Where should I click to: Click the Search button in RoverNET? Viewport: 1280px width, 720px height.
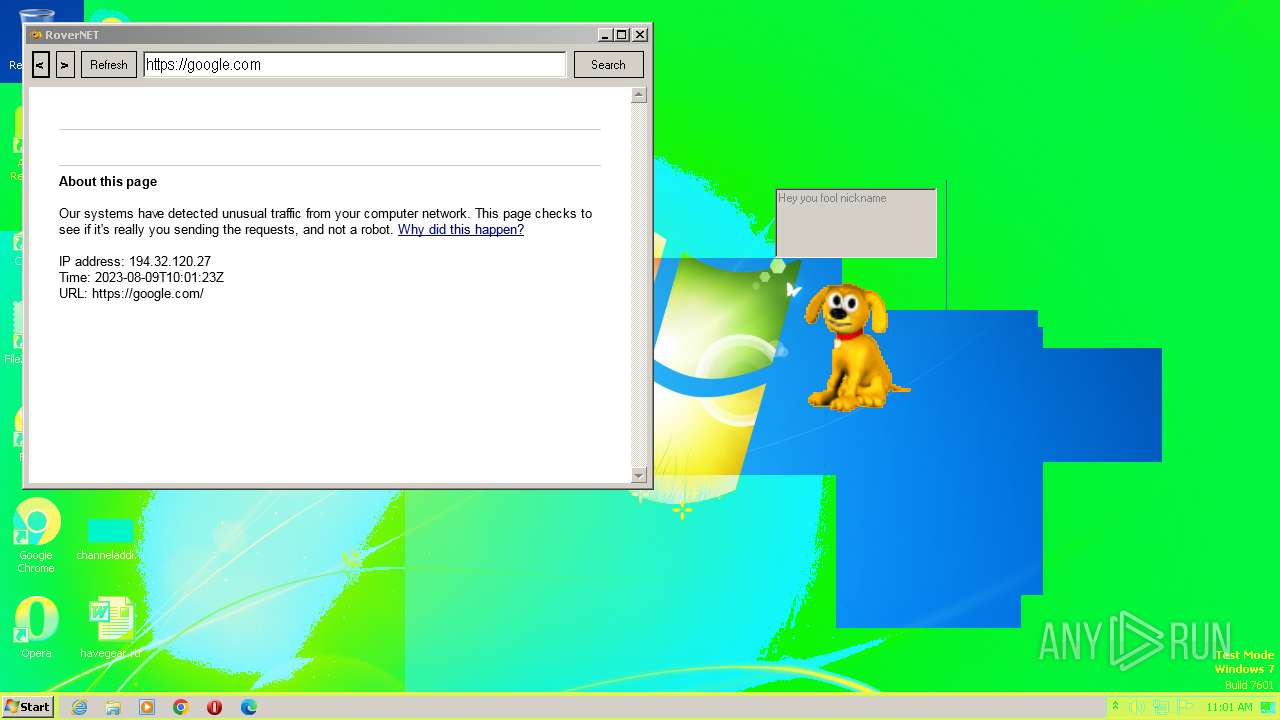point(608,65)
